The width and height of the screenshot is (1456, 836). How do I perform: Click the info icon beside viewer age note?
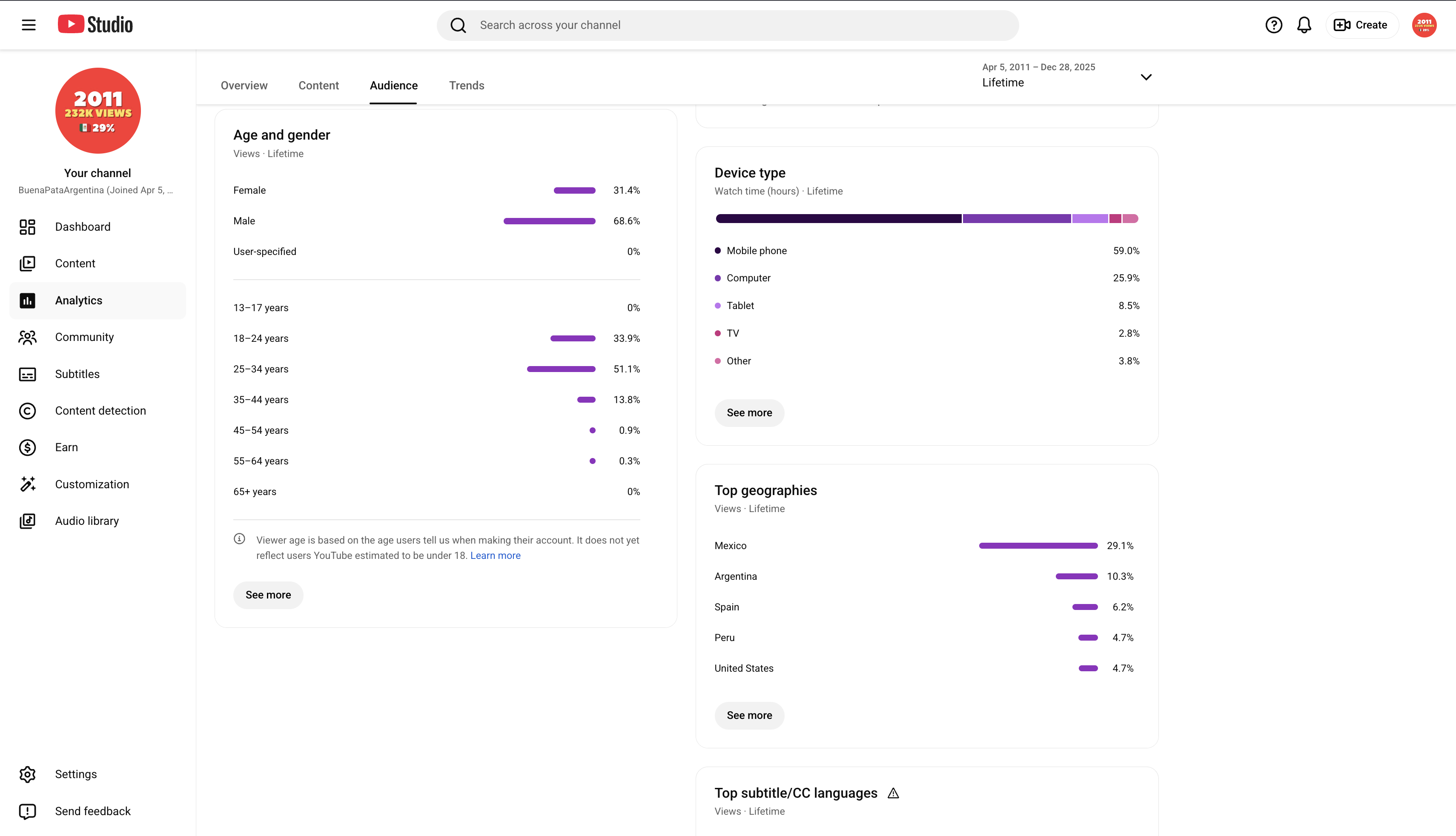tap(239, 538)
